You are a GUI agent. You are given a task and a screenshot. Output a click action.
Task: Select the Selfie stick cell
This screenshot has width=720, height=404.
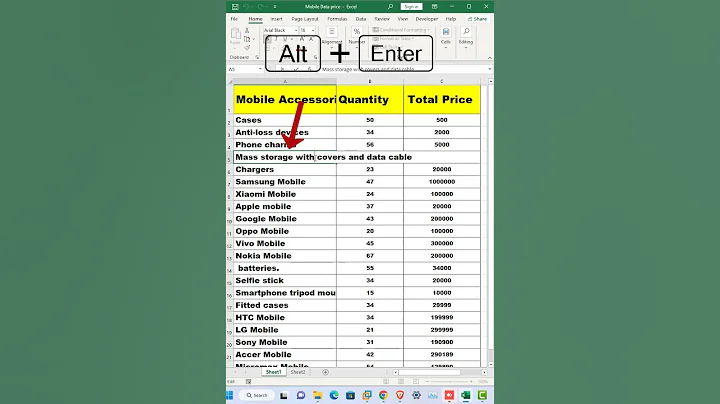[x=285, y=281]
